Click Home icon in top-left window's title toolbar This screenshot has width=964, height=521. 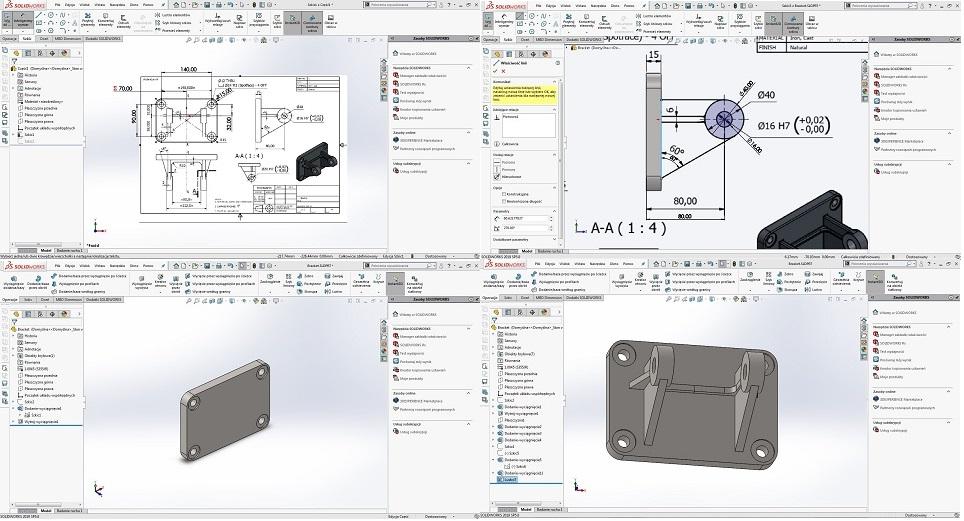176,5
